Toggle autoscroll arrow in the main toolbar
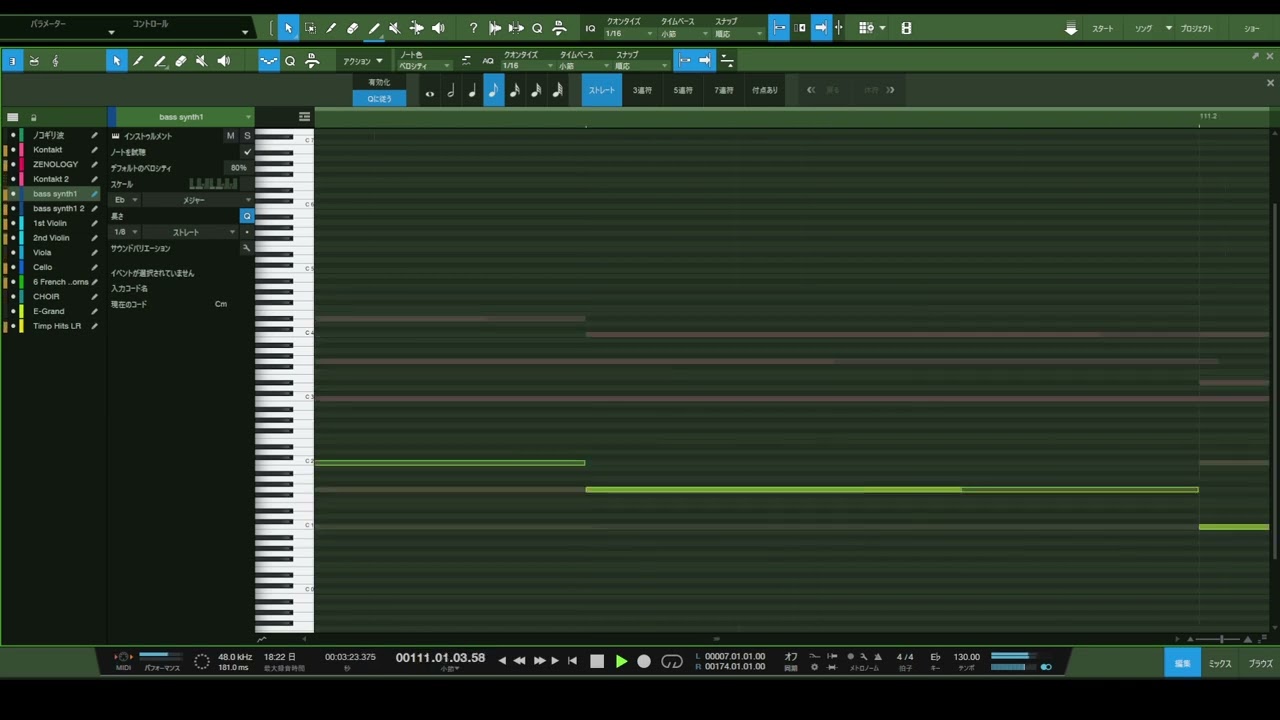Image resolution: width=1280 pixels, height=720 pixels. (820, 28)
